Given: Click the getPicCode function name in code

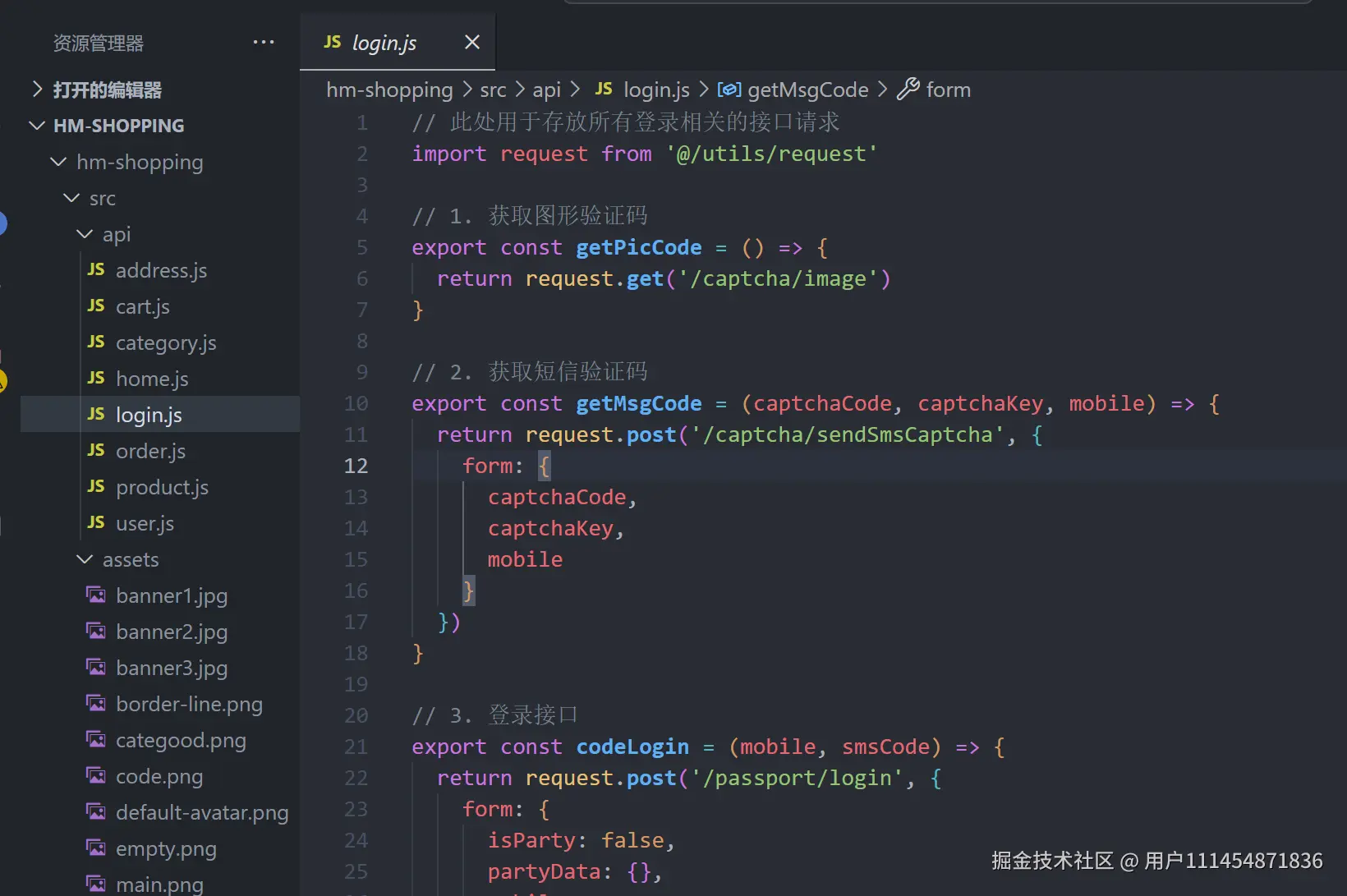Looking at the screenshot, I should (x=639, y=247).
